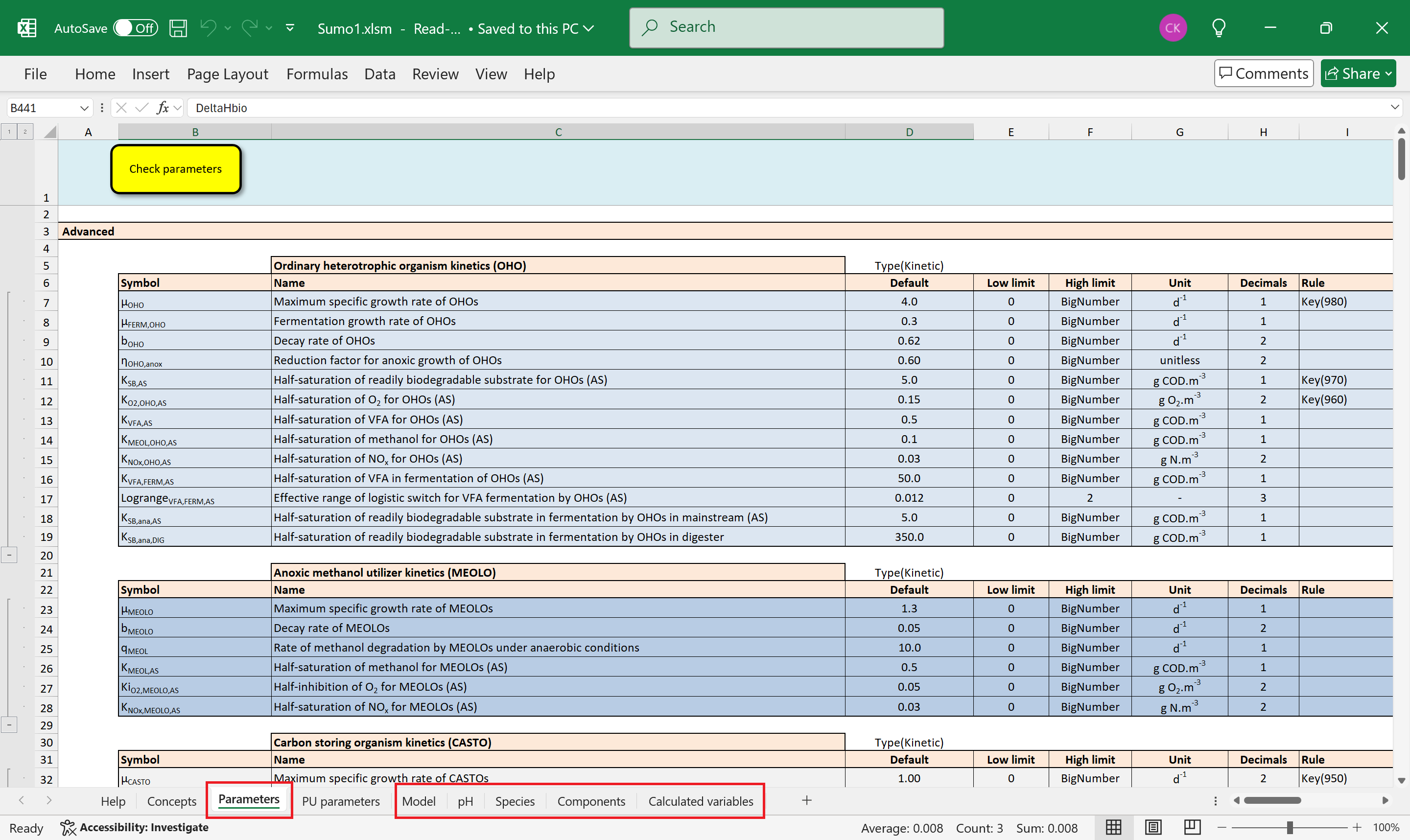This screenshot has width=1410, height=840.
Task: Open the Formulas ribbon tab
Action: tap(317, 73)
